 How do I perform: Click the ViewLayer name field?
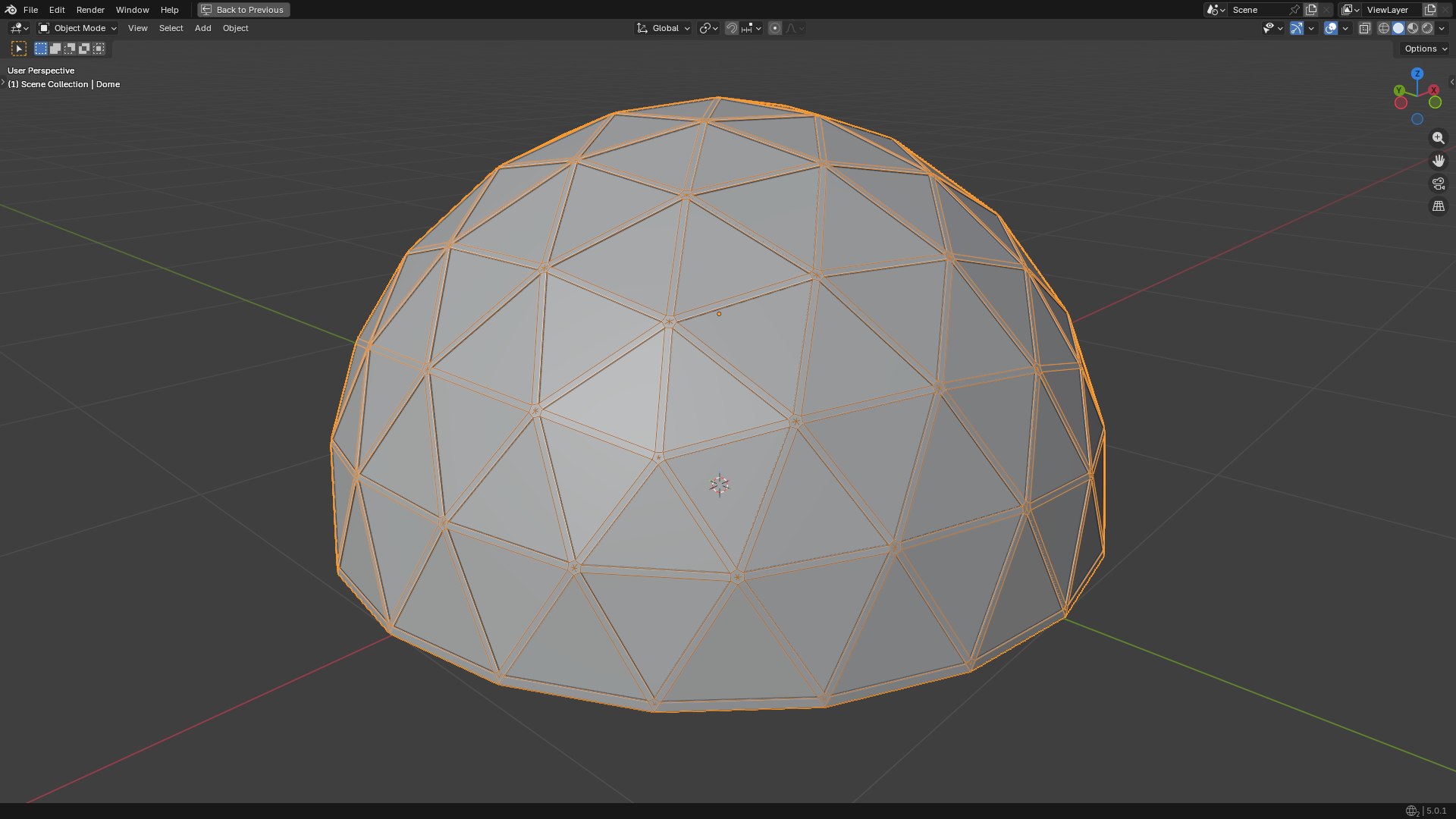pyautogui.click(x=1392, y=10)
